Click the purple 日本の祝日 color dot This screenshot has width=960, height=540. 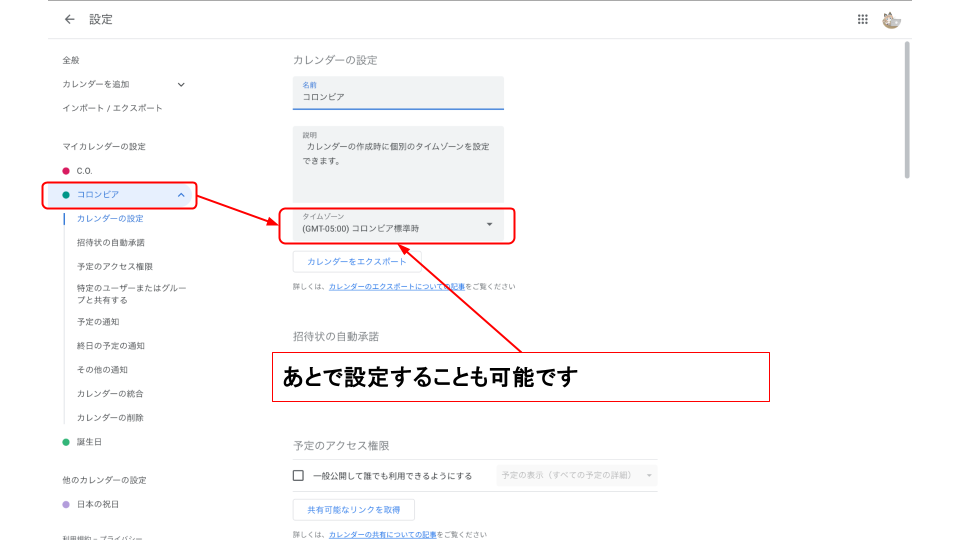[x=66, y=504]
